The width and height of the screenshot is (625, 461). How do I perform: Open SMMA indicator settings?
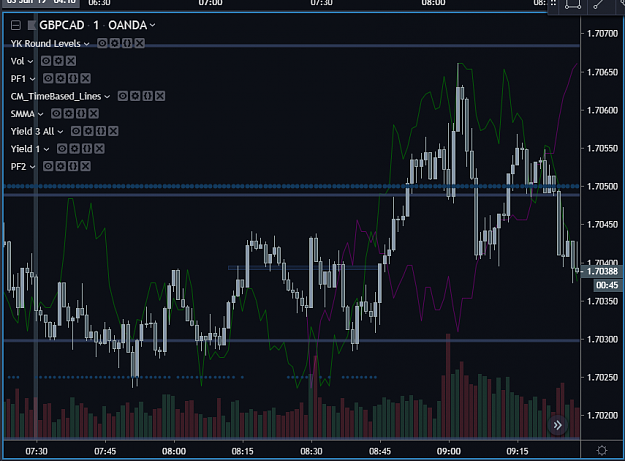(x=69, y=113)
